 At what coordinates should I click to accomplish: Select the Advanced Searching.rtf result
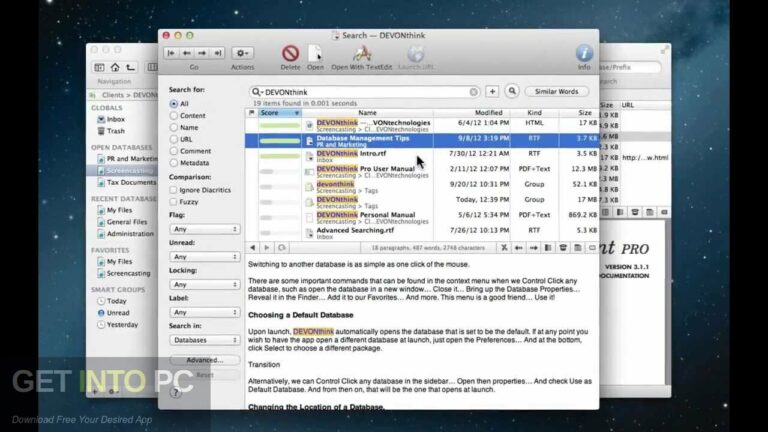[x=422, y=233]
